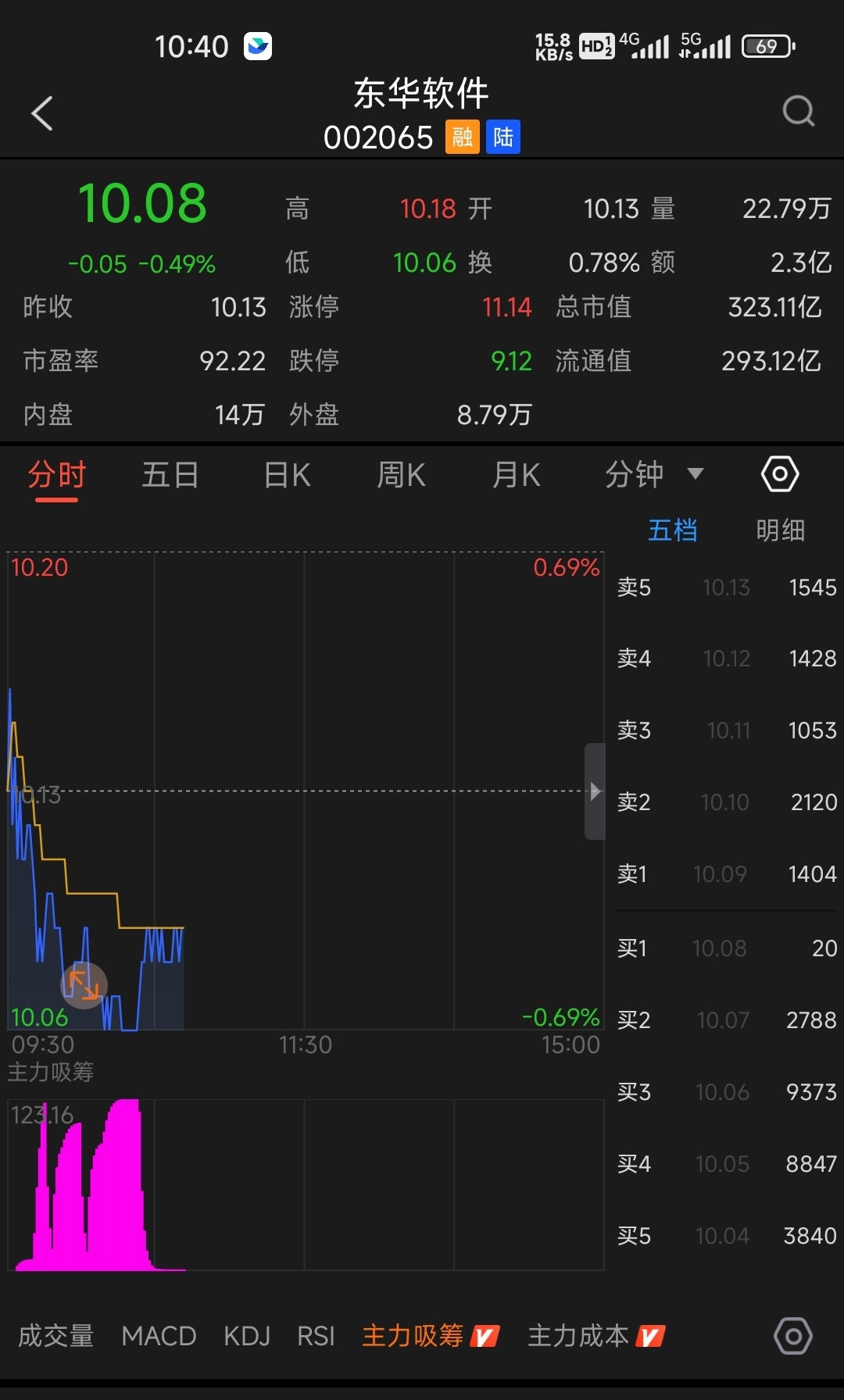Tap the 换 turnover value 0.78%
The width and height of the screenshot is (844, 1400).
coord(604,263)
